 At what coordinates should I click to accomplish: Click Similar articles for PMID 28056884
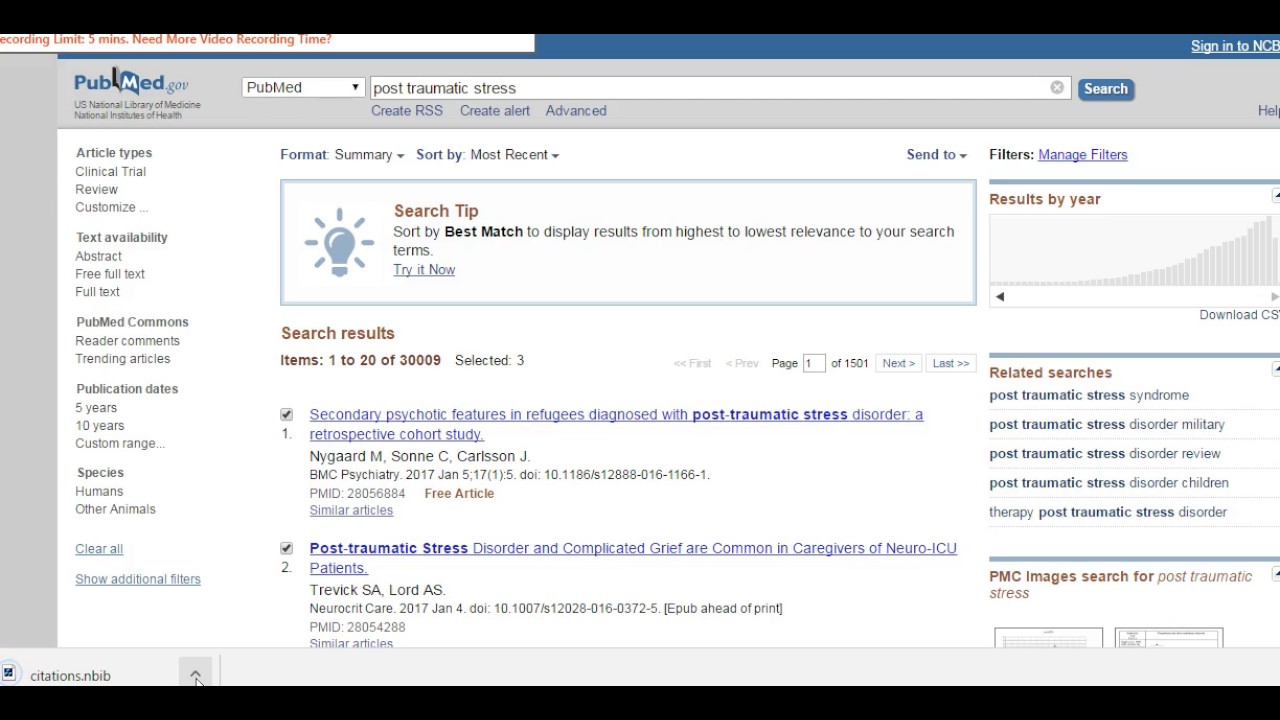(351, 511)
